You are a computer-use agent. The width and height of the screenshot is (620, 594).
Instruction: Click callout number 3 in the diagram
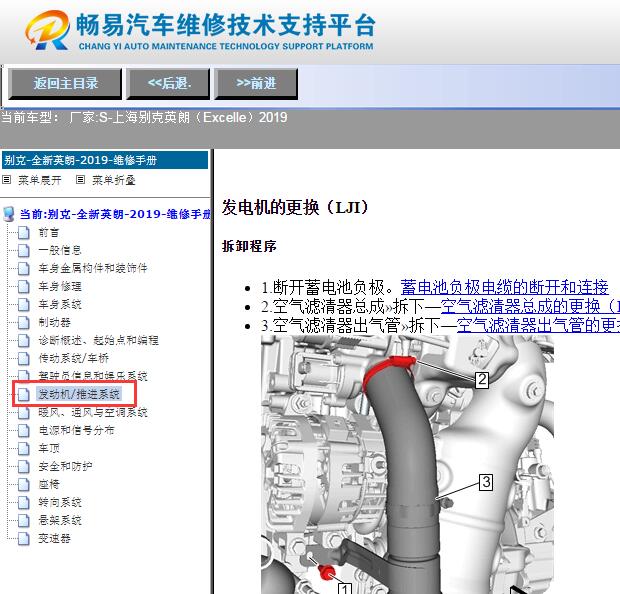click(x=486, y=482)
